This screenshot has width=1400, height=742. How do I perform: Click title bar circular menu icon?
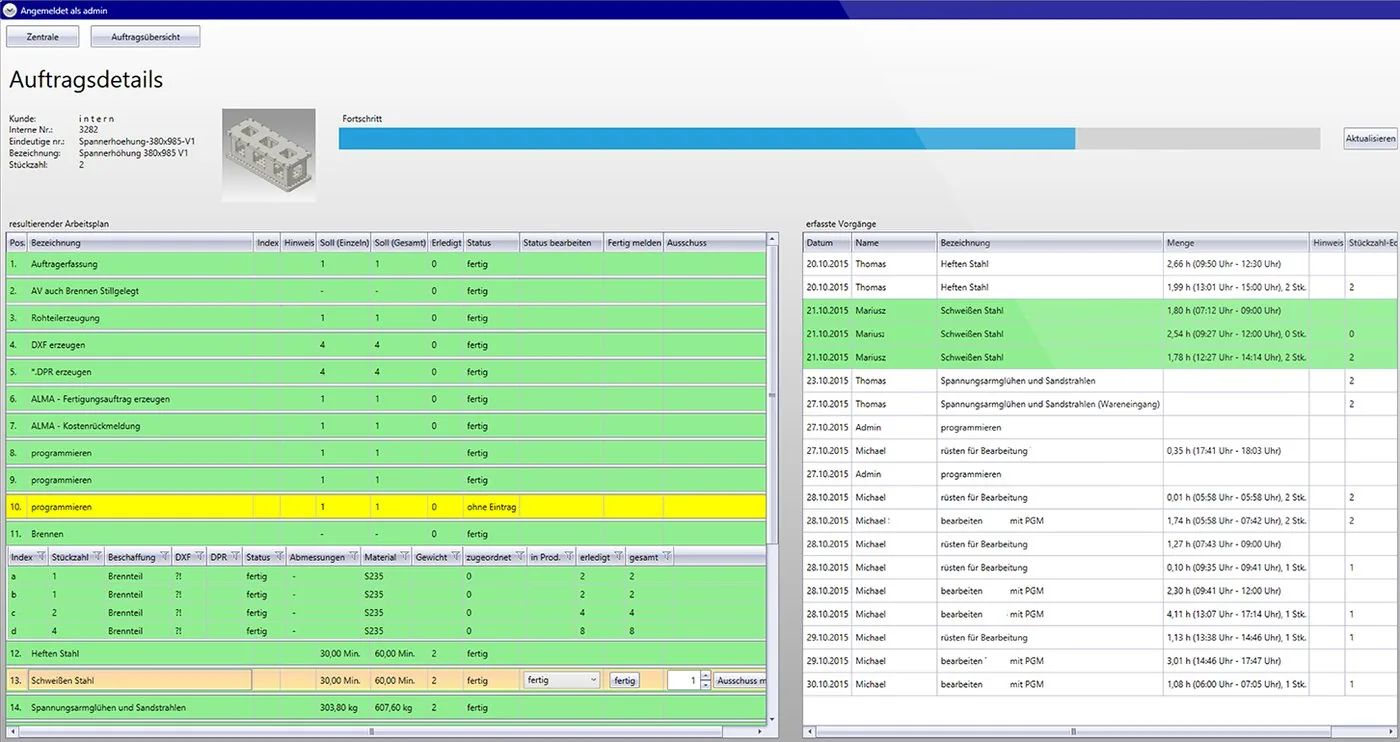[x=10, y=9]
